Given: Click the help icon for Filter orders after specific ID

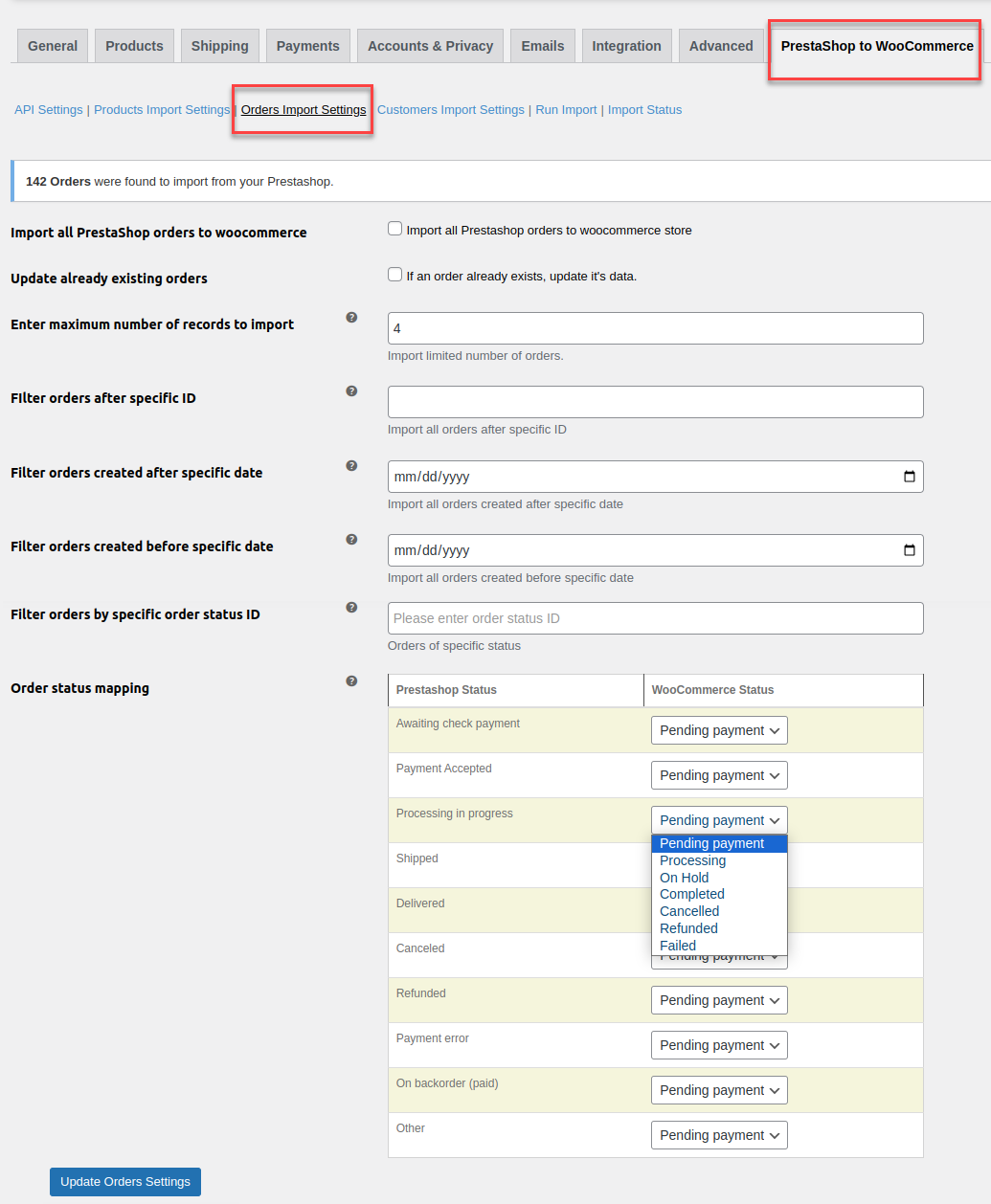Looking at the screenshot, I should 351,390.
